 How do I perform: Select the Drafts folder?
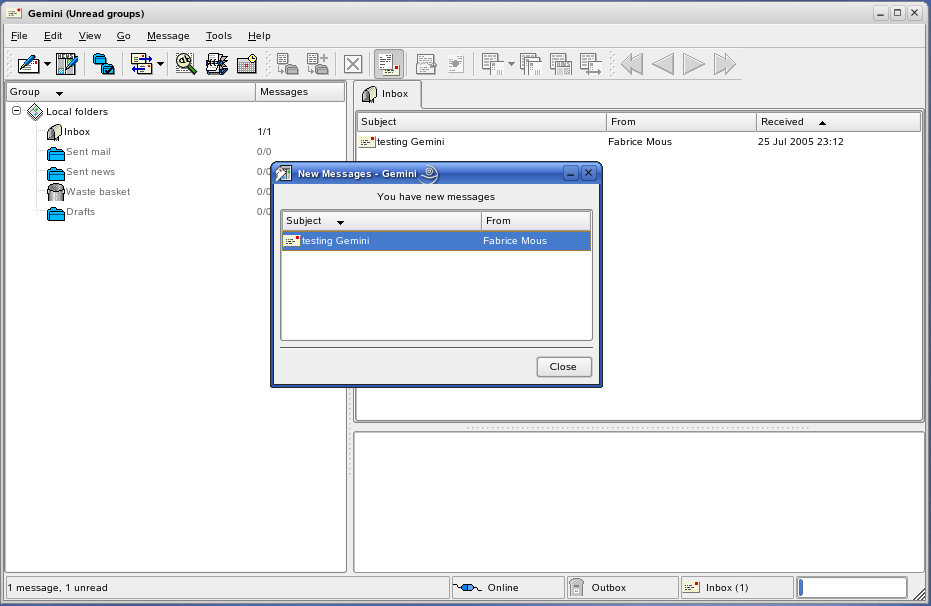pyautogui.click(x=80, y=212)
